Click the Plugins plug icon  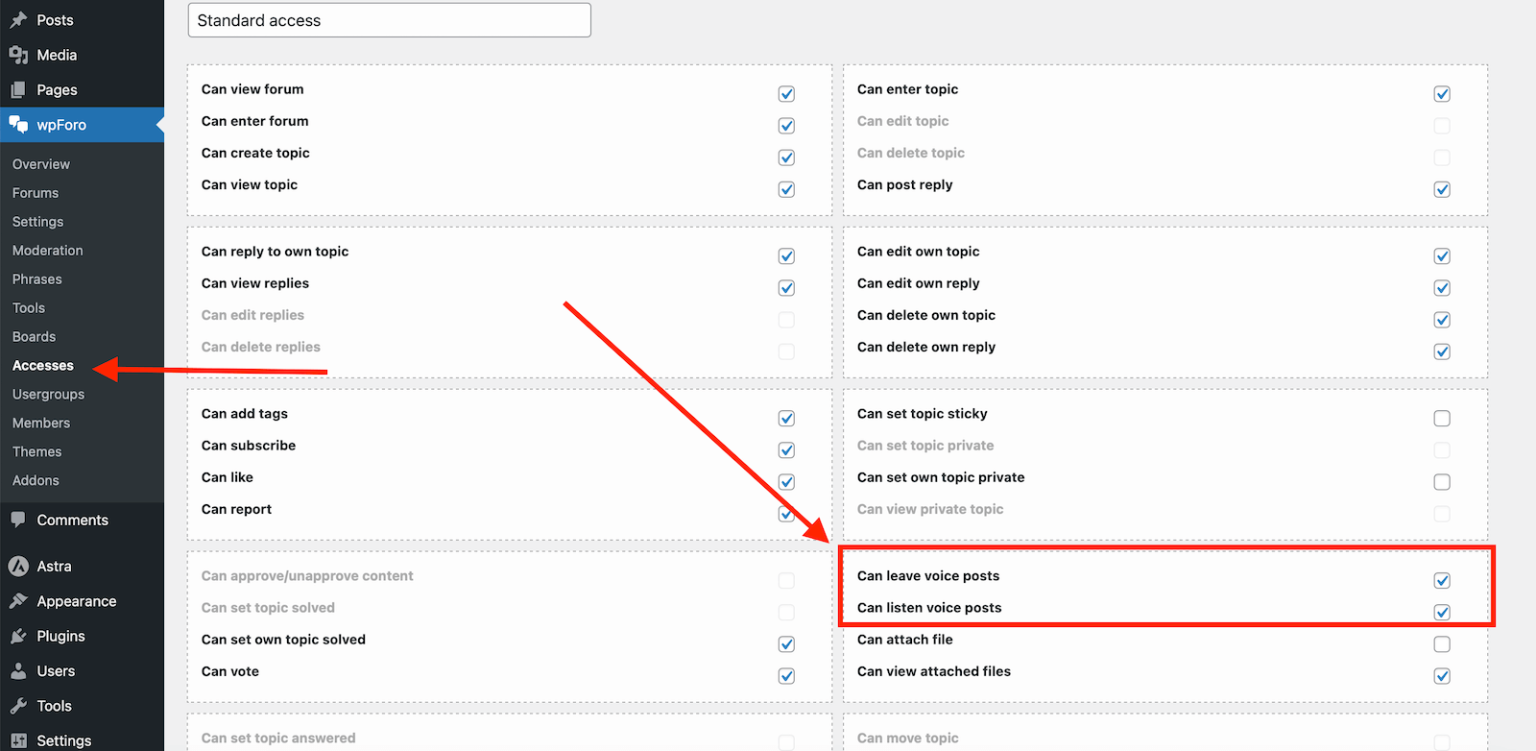click(18, 636)
